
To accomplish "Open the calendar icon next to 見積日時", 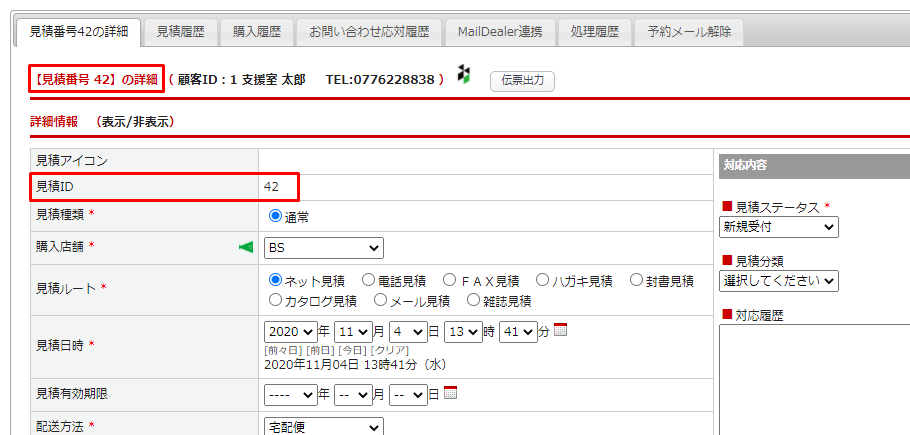I will [x=560, y=330].
